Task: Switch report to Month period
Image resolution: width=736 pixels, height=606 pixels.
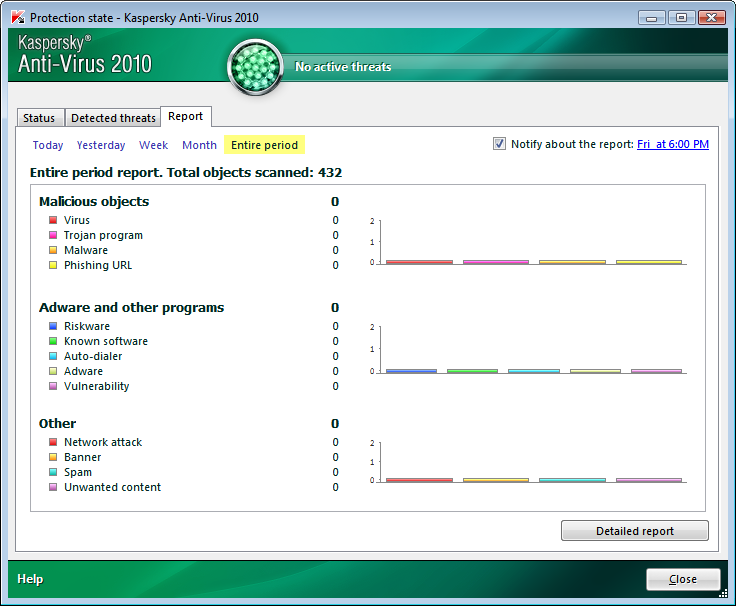Action: (199, 145)
